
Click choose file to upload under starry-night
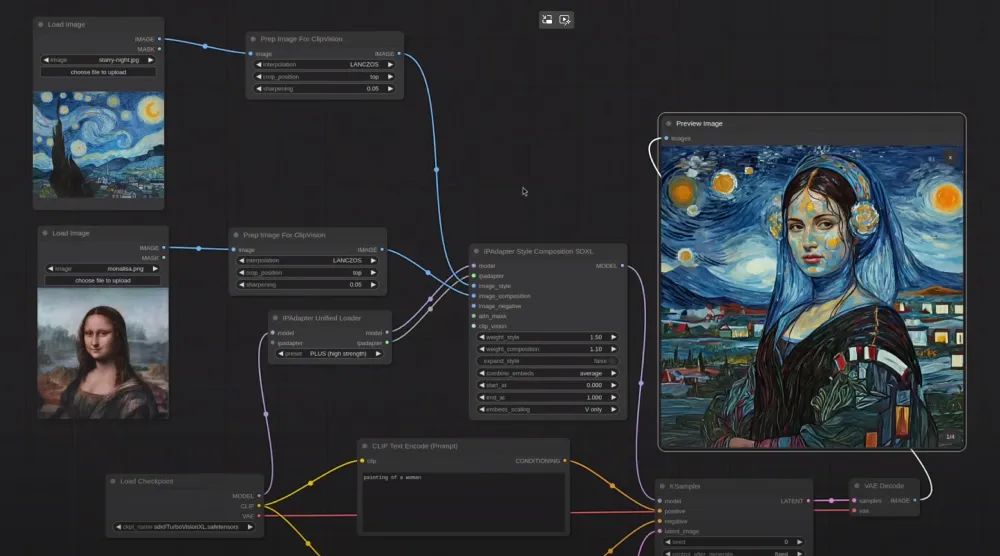click(98, 72)
